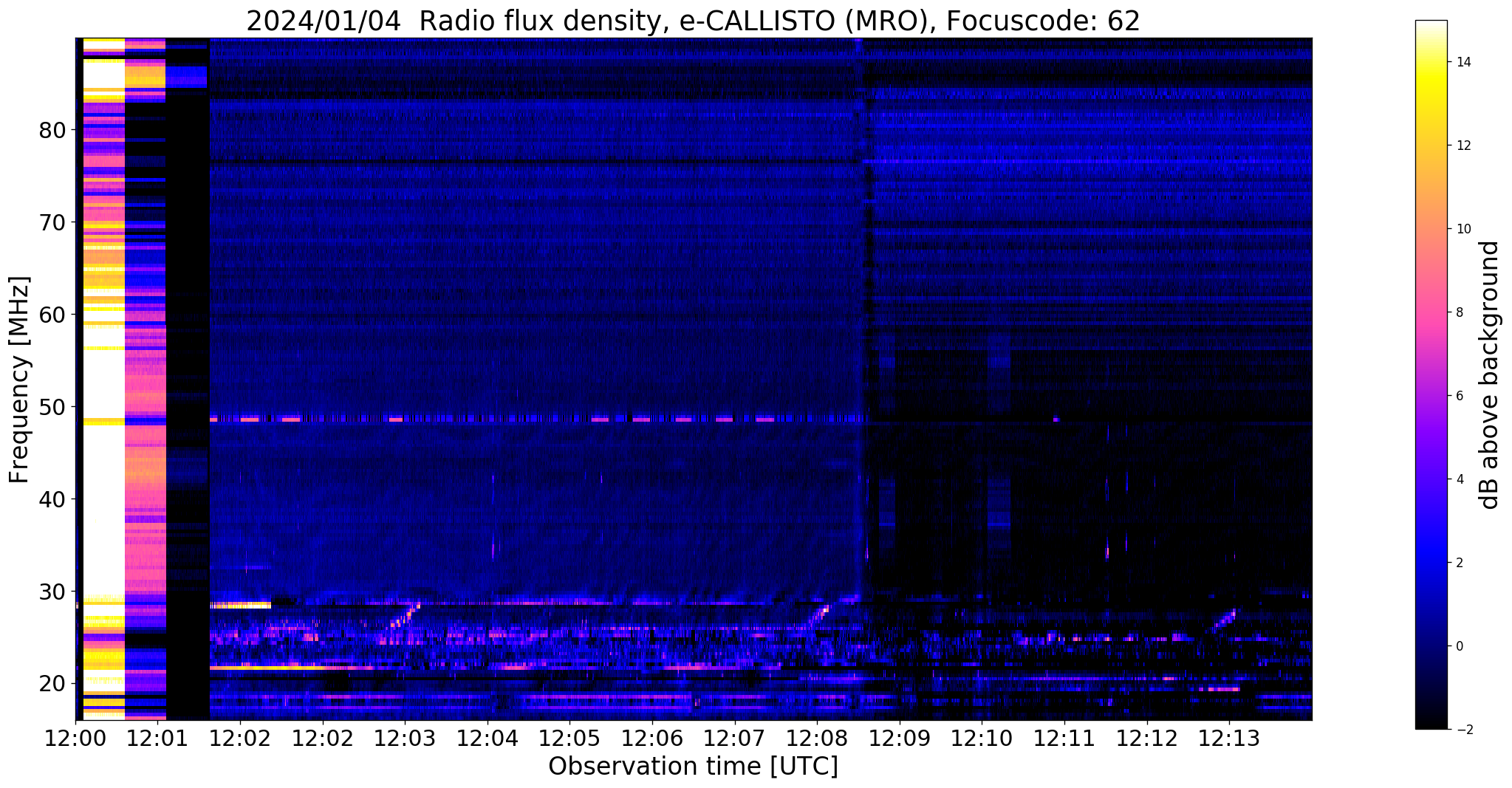Click the 50 frequency tick label
Screen dimensions: 1512x788
coord(53,407)
